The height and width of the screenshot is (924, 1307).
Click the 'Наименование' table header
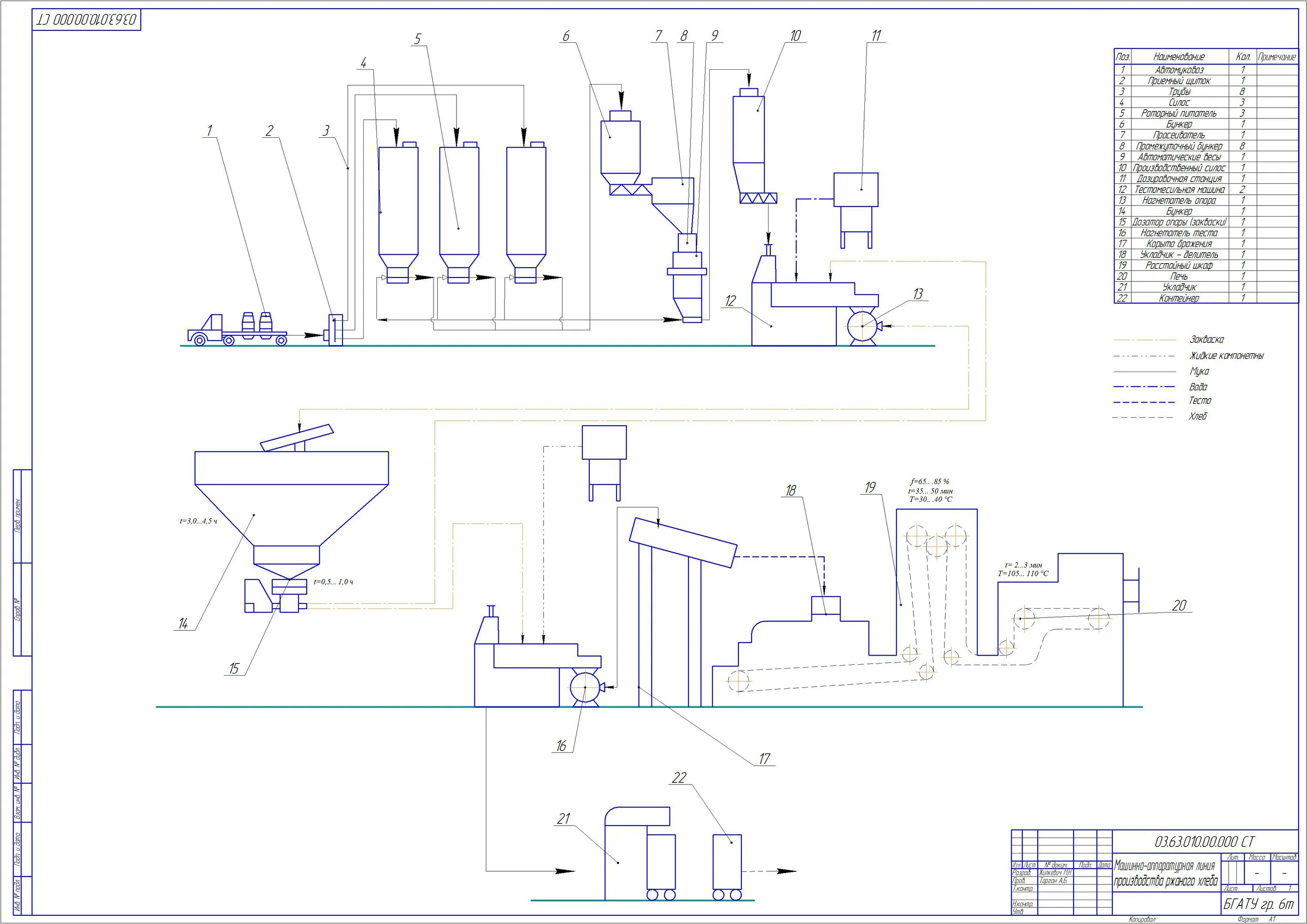pyautogui.click(x=1179, y=56)
